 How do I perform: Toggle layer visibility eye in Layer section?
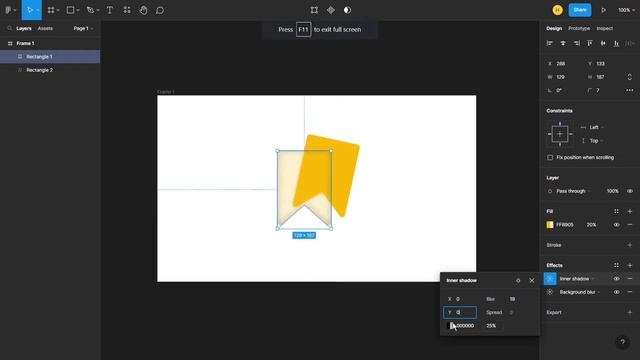click(630, 191)
